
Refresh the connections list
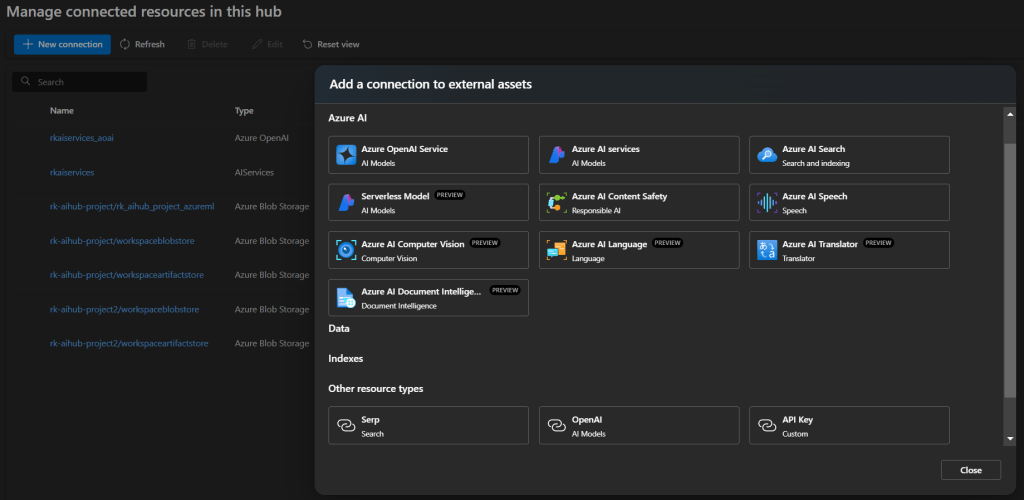pos(142,44)
